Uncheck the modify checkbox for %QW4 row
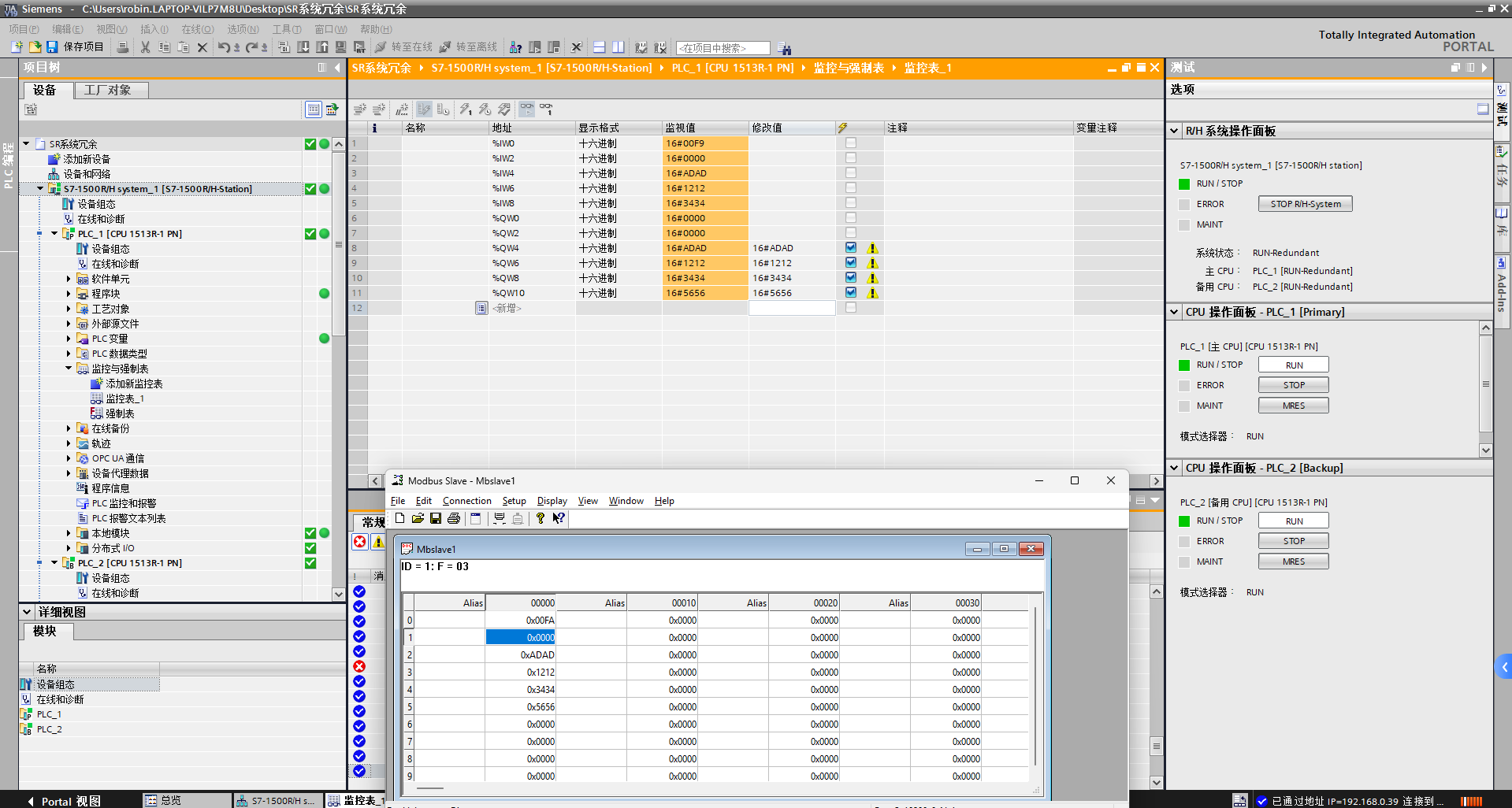The image size is (1512, 808). pyautogui.click(x=851, y=247)
